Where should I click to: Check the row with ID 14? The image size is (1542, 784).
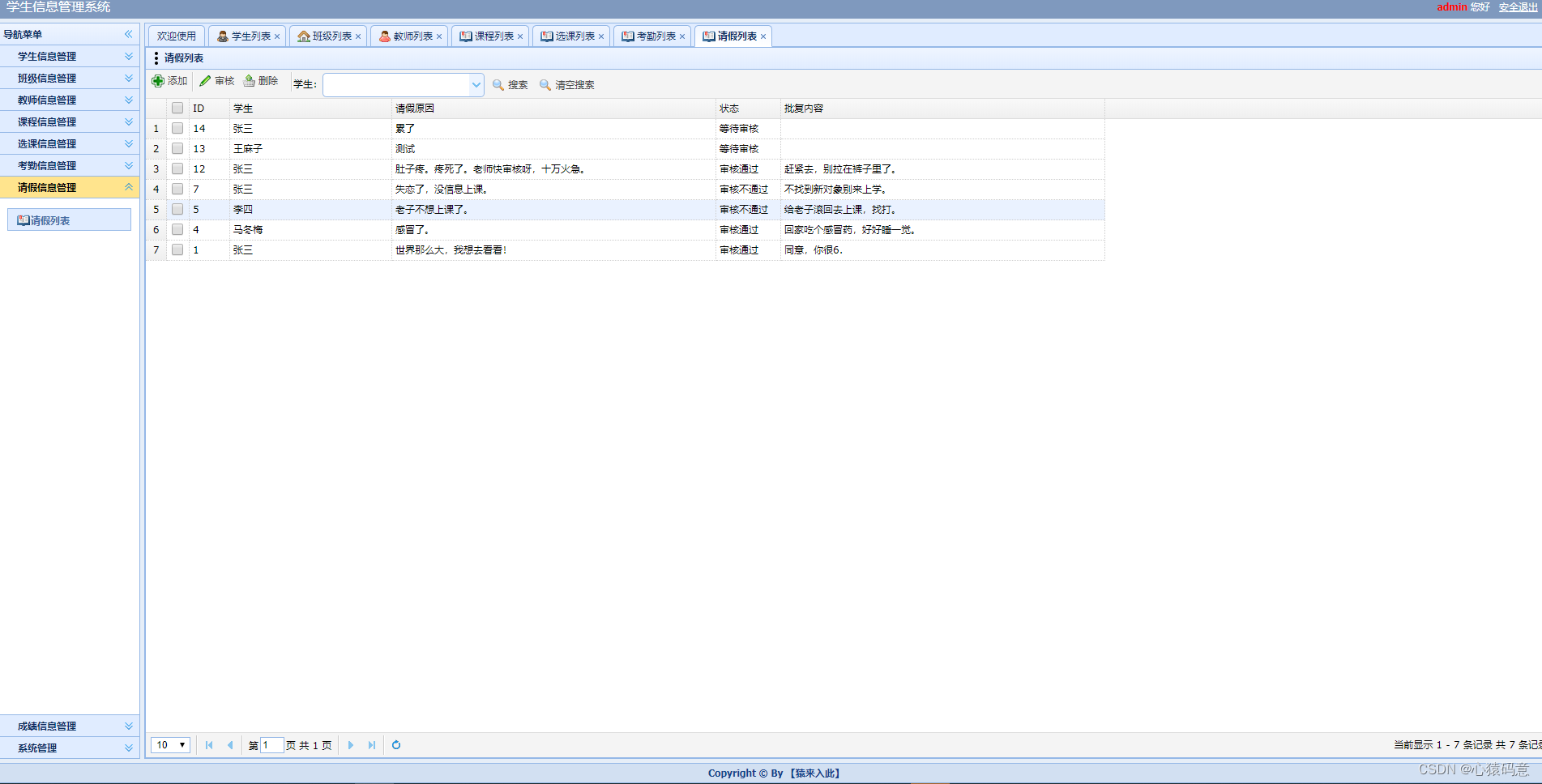pyautogui.click(x=177, y=129)
